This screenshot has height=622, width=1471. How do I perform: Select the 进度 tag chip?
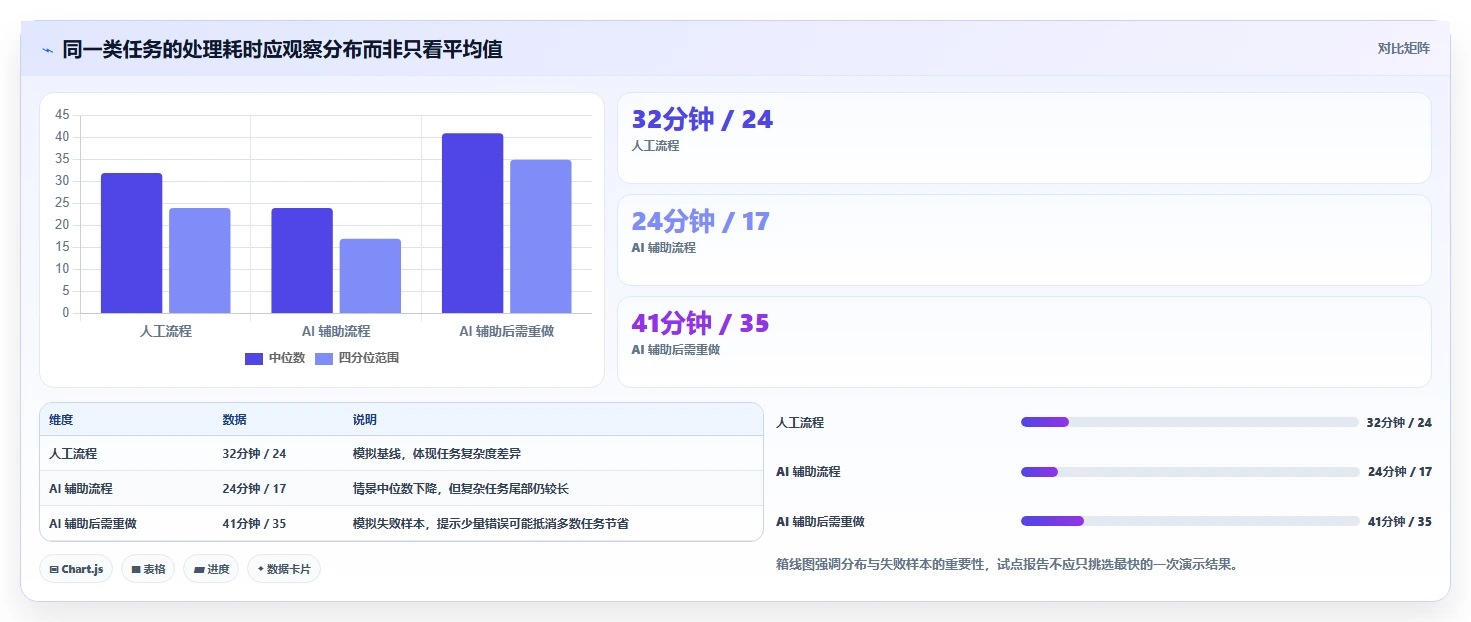[x=211, y=569]
